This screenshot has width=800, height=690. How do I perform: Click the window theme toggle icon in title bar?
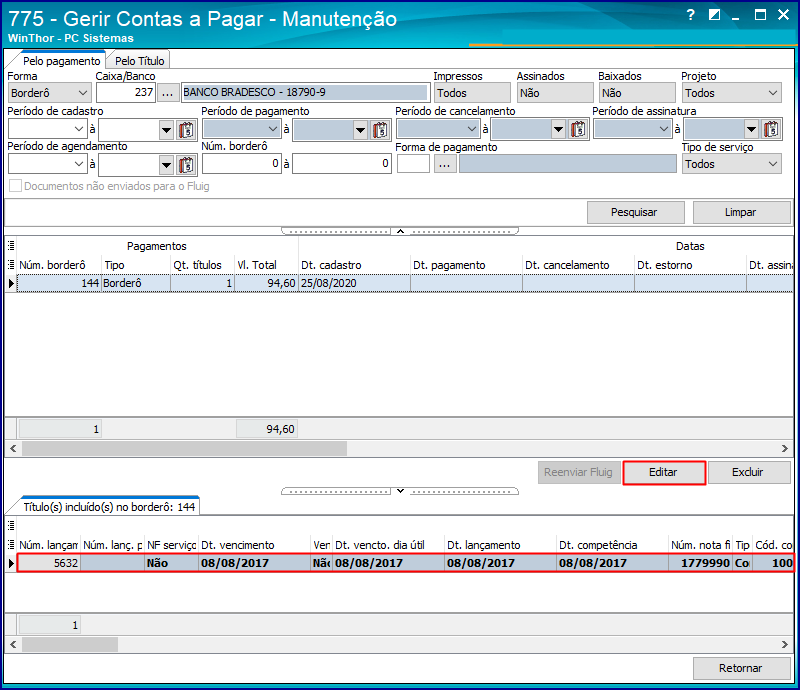pos(714,15)
